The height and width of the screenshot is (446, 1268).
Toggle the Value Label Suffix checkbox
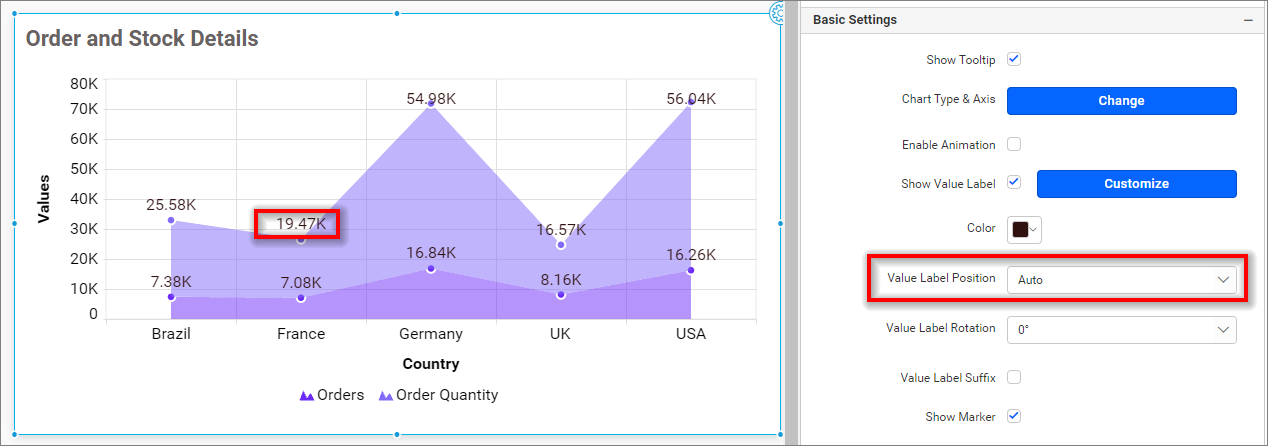pos(1014,377)
